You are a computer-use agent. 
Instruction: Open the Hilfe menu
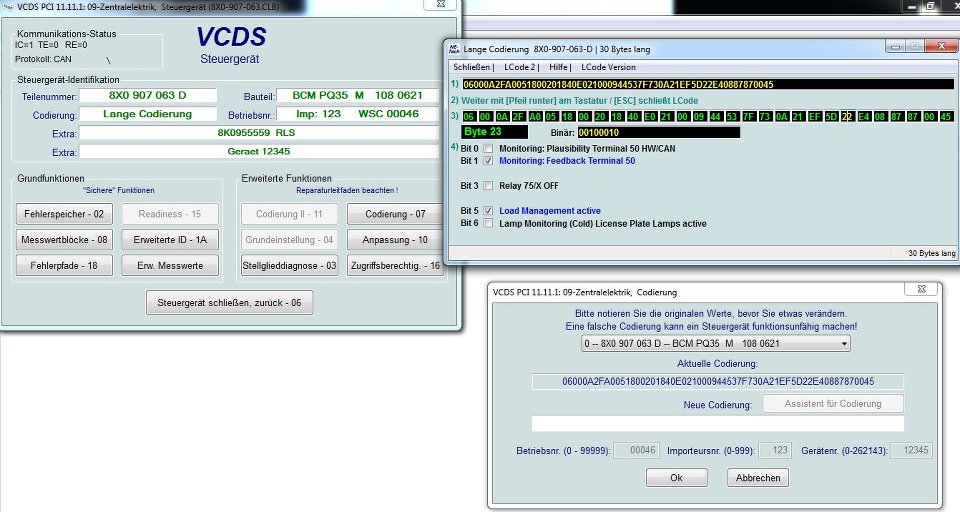tap(560, 67)
